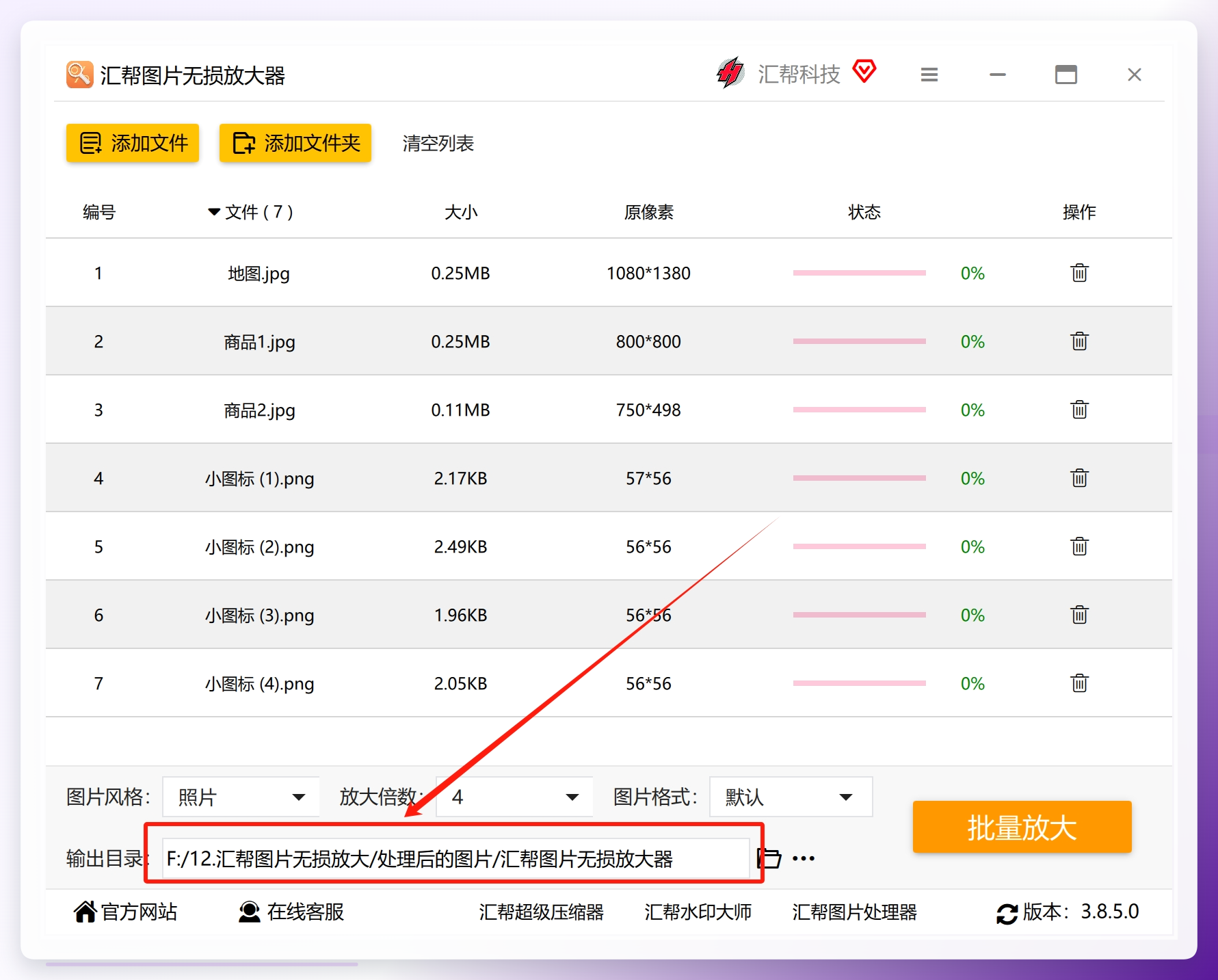Open the 官方网站 link
This screenshot has height=980, width=1218.
tap(125, 912)
